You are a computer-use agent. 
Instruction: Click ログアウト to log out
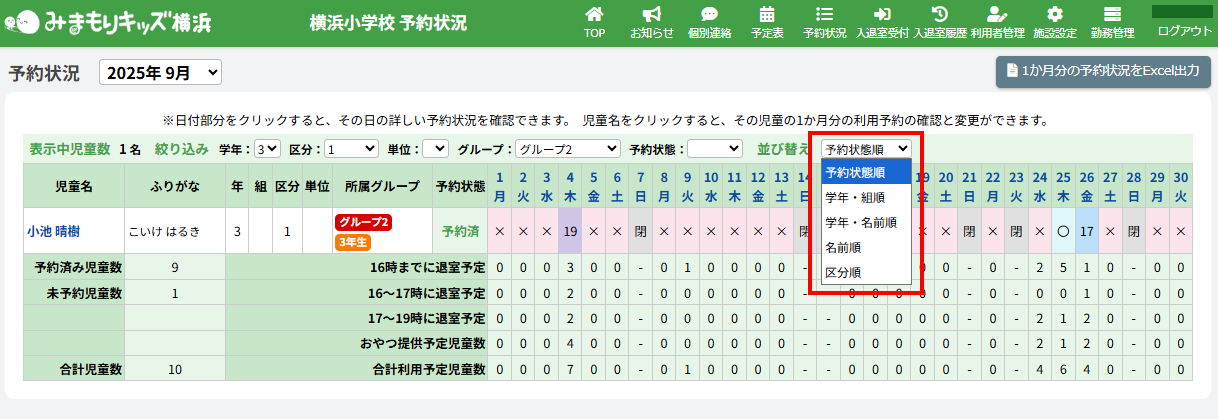(x=1184, y=31)
